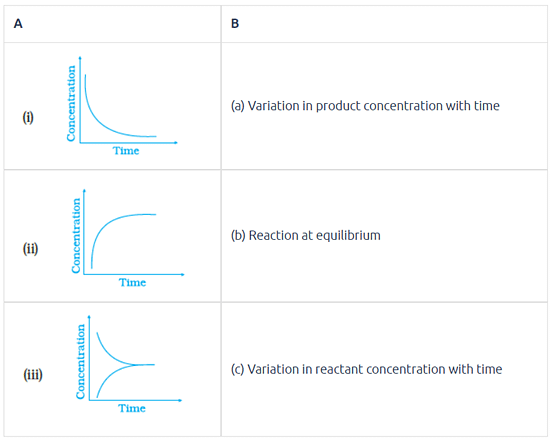Click the row label (ii)
This screenshot has height=441, width=553.
coord(30,248)
